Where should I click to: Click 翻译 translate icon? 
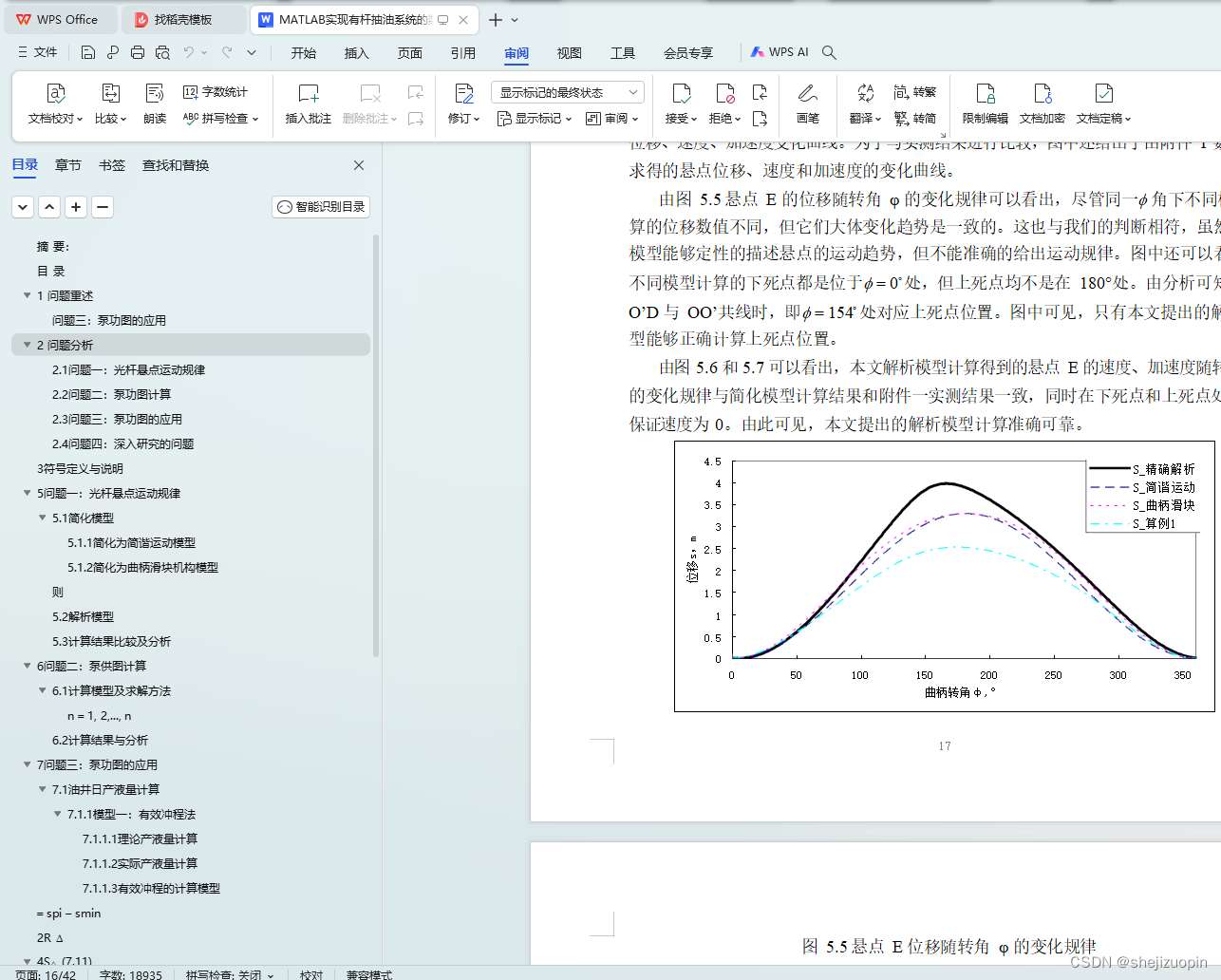(865, 104)
